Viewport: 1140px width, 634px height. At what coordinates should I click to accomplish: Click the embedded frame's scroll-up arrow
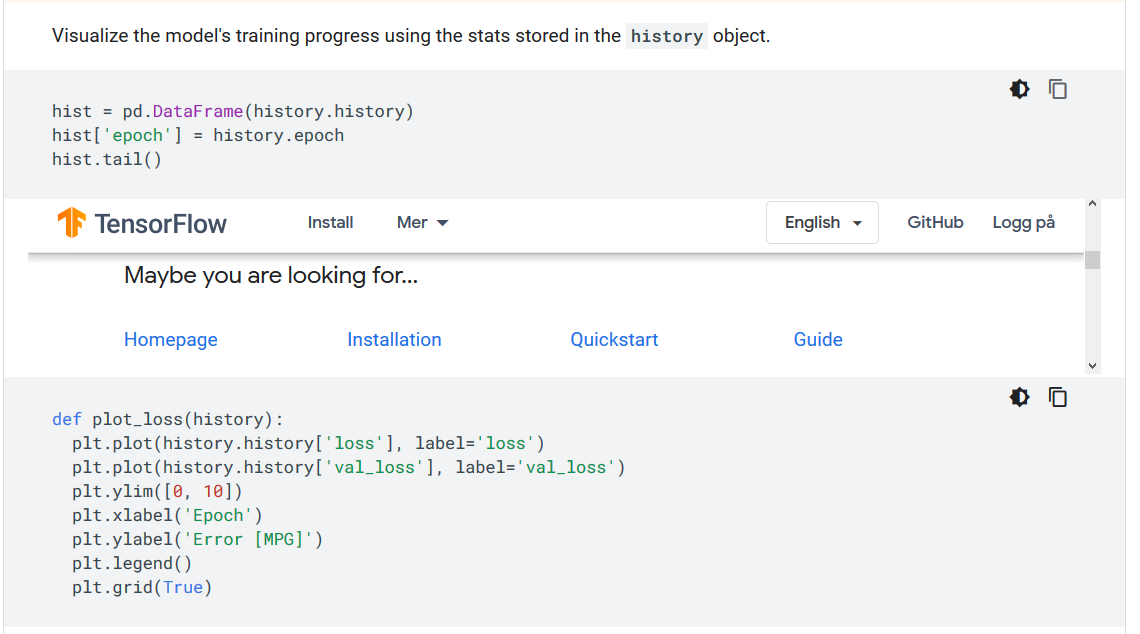(x=1092, y=205)
